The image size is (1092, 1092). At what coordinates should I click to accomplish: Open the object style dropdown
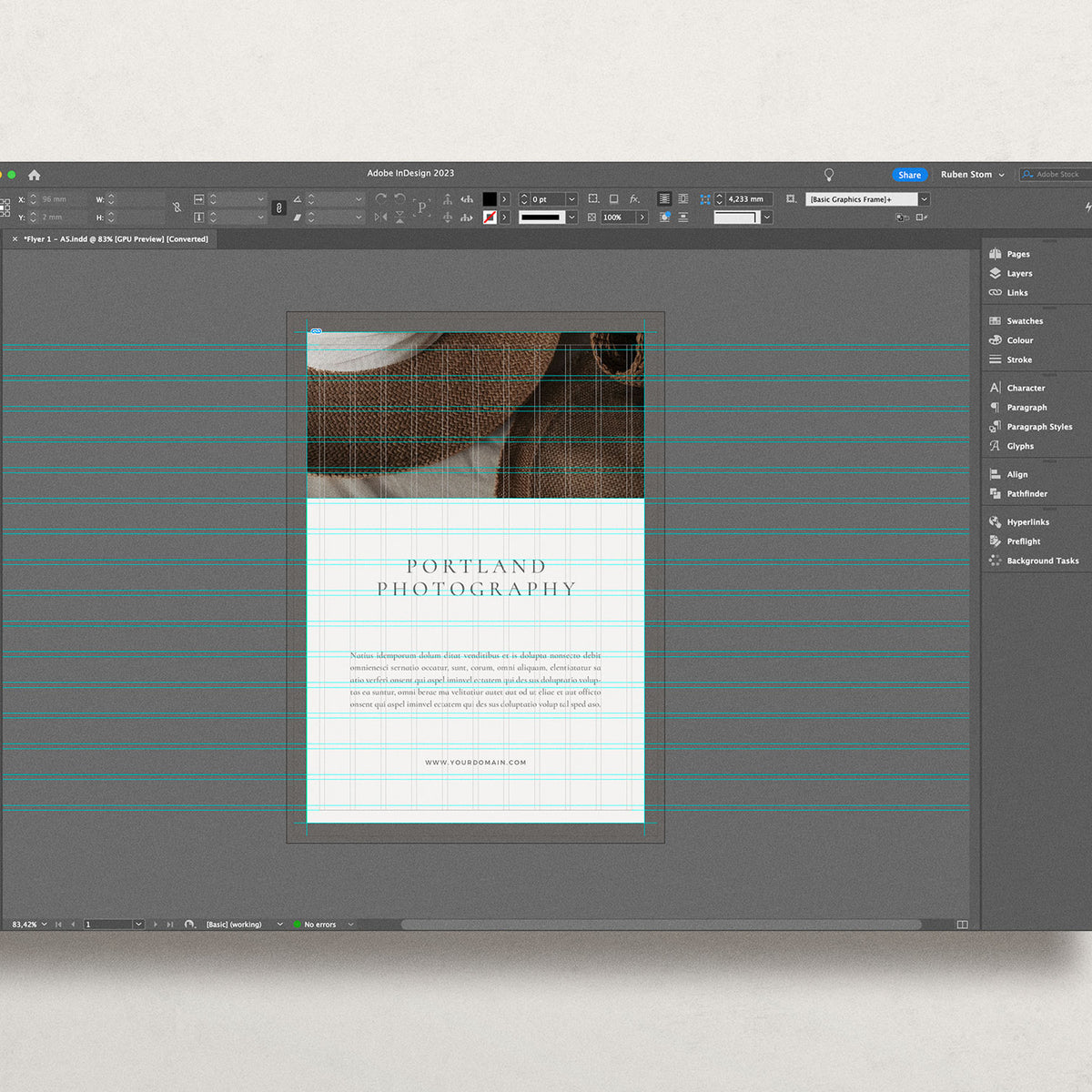(925, 198)
